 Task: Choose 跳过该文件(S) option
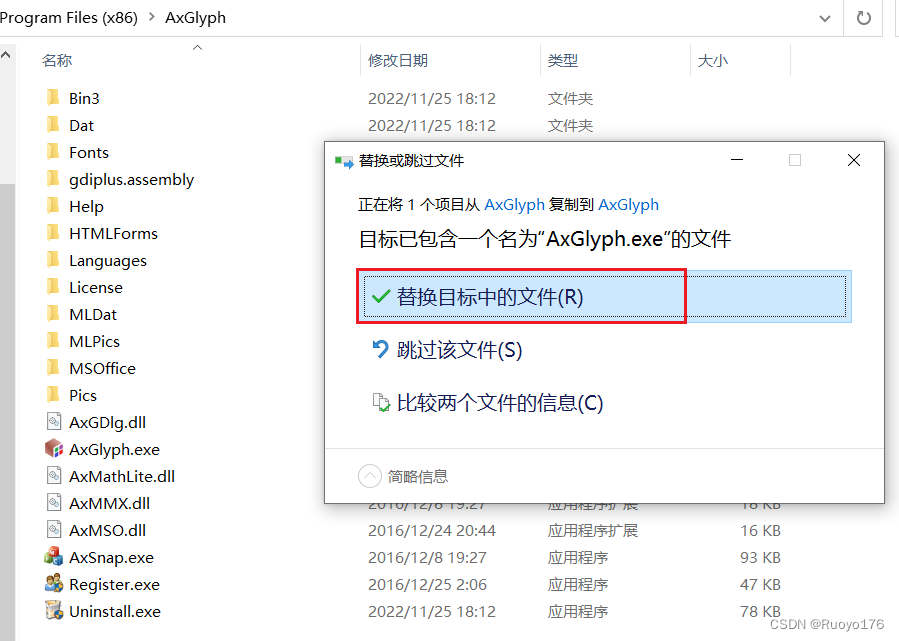448,350
